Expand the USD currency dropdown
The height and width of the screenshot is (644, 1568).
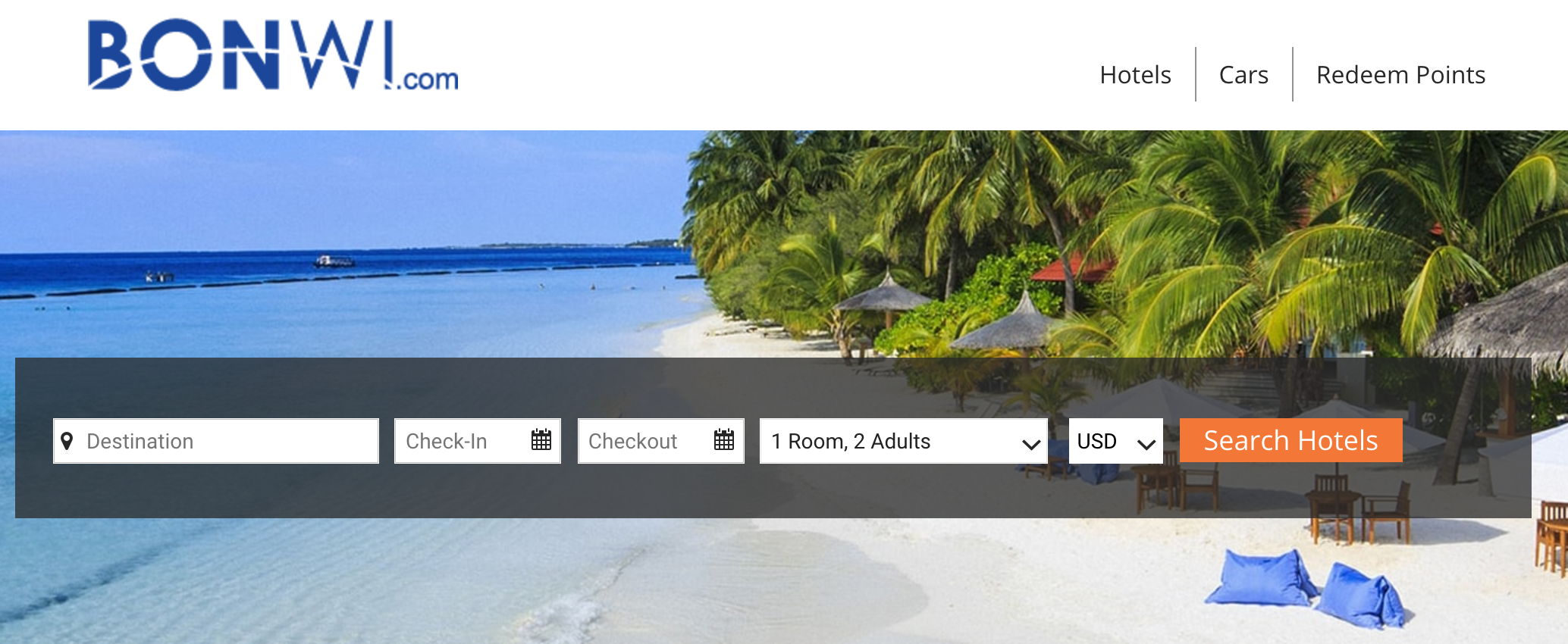1116,441
